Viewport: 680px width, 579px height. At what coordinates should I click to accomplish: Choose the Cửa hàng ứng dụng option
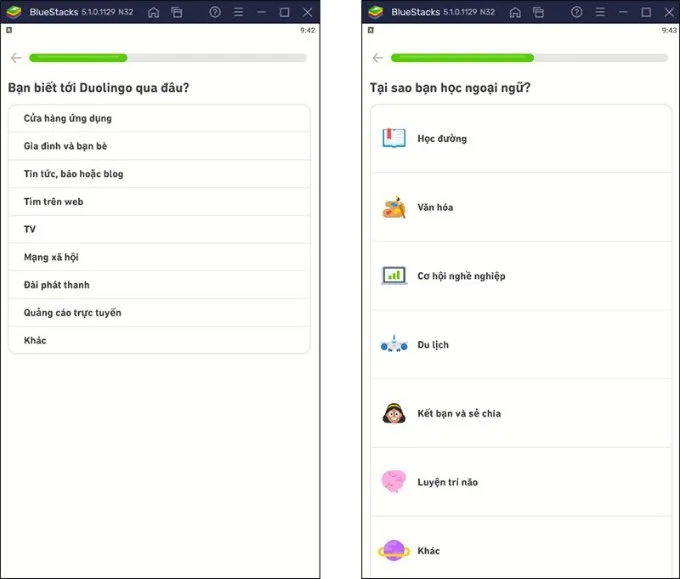pyautogui.click(x=159, y=118)
